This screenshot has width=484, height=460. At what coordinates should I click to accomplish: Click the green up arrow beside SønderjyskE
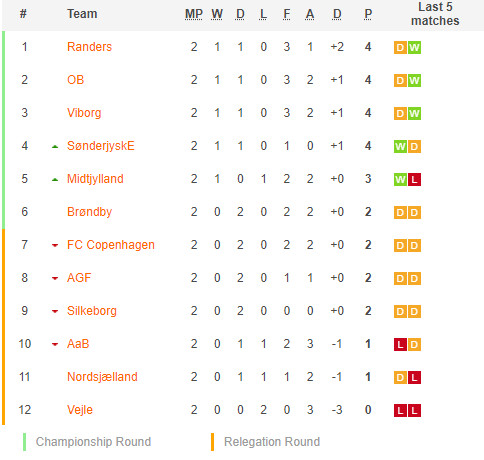55,147
